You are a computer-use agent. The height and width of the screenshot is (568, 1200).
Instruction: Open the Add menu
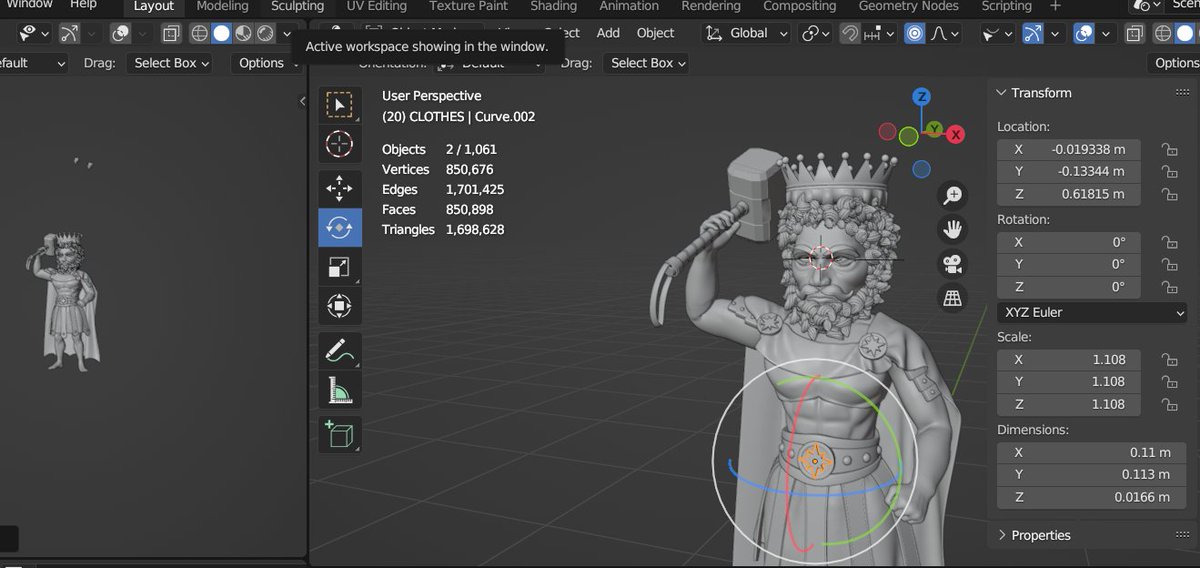[608, 33]
